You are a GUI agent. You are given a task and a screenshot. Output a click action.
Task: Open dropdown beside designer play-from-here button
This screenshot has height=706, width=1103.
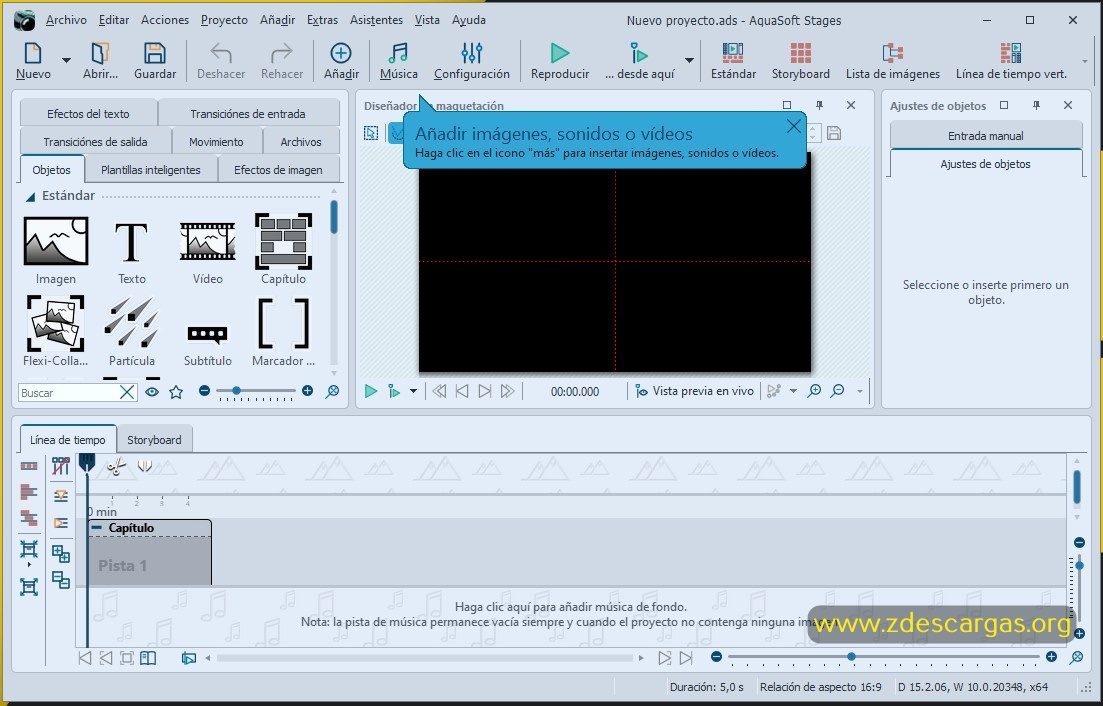(x=414, y=391)
